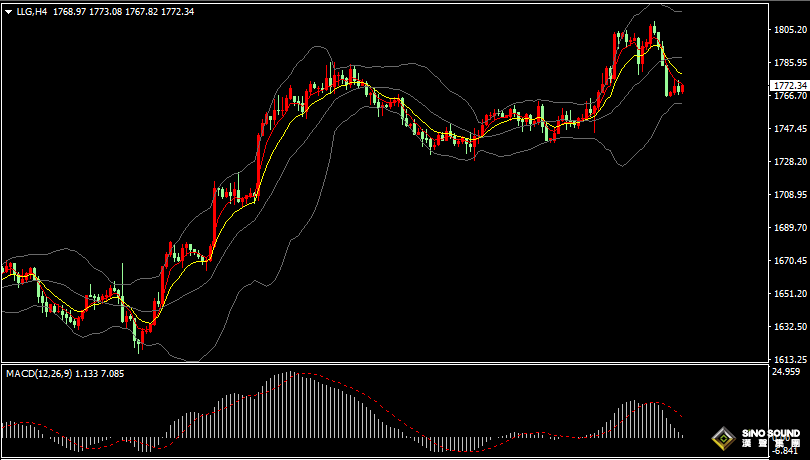Click the -6.841 MACD scale value

787,451
